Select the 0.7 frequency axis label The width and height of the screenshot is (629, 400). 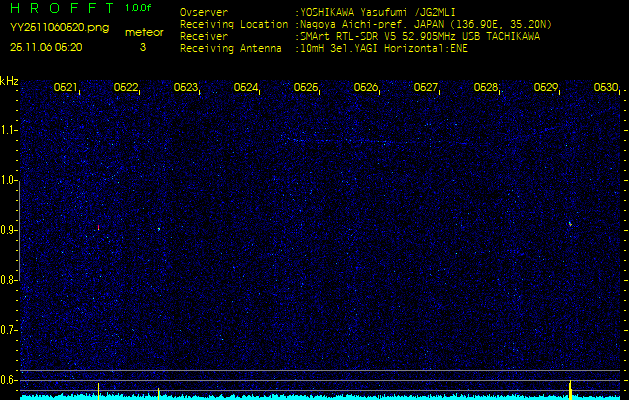pyautogui.click(x=9, y=330)
